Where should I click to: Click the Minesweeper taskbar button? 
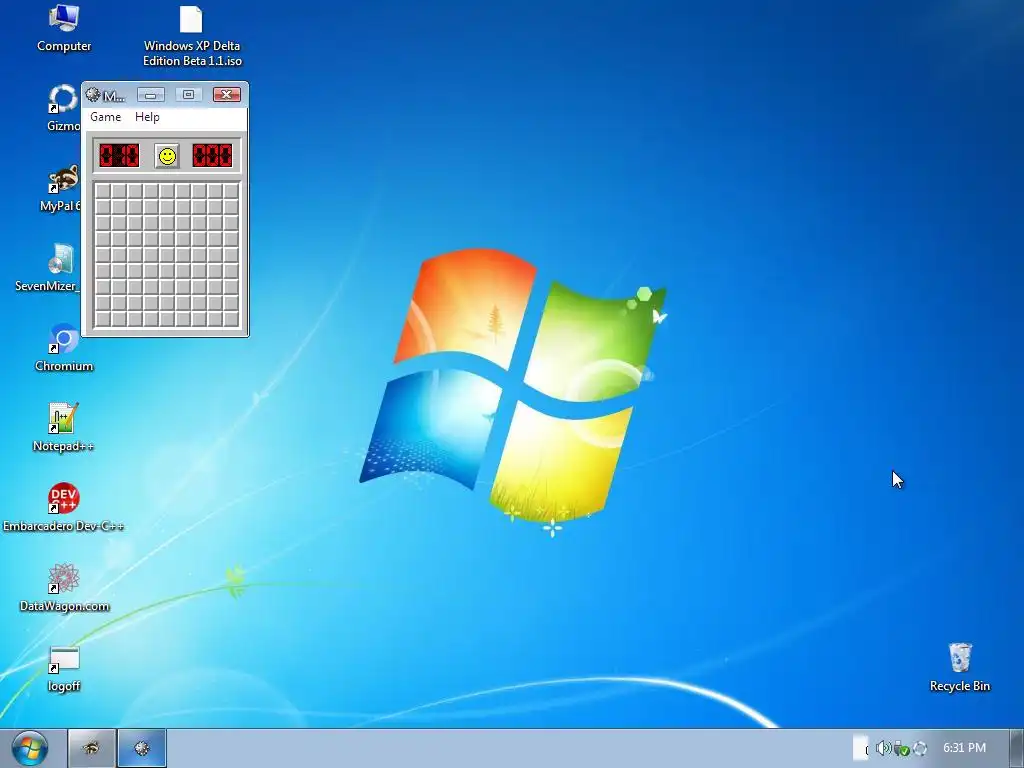pos(142,748)
